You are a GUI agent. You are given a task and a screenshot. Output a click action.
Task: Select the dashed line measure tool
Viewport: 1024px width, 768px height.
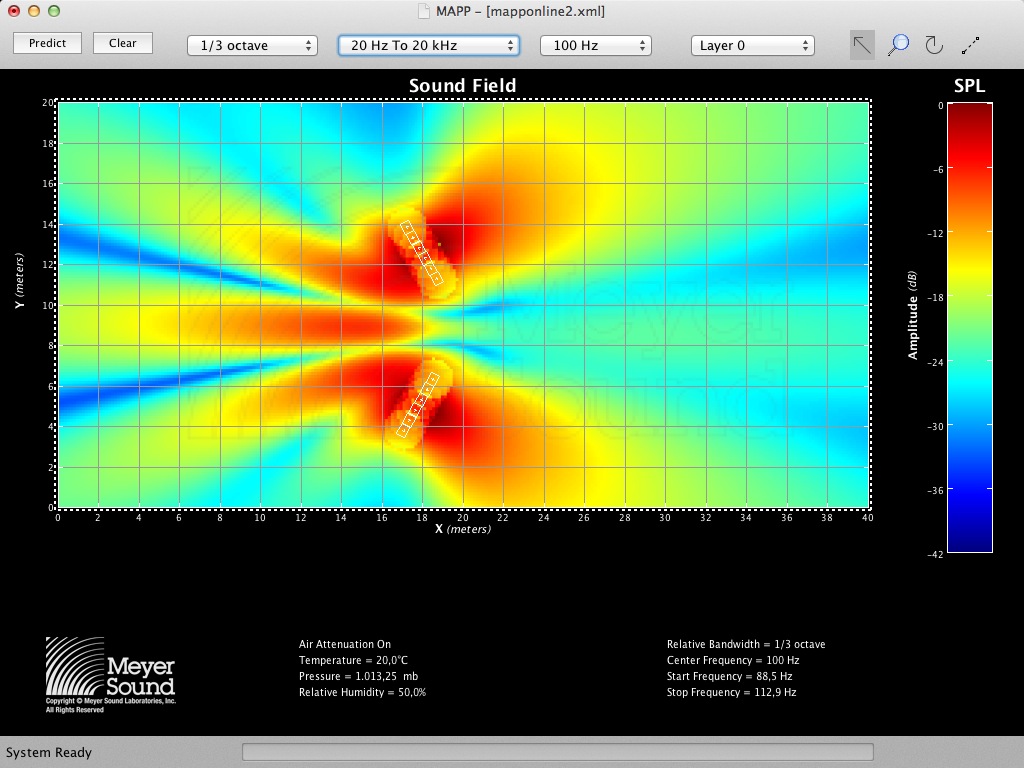pyautogui.click(x=970, y=45)
